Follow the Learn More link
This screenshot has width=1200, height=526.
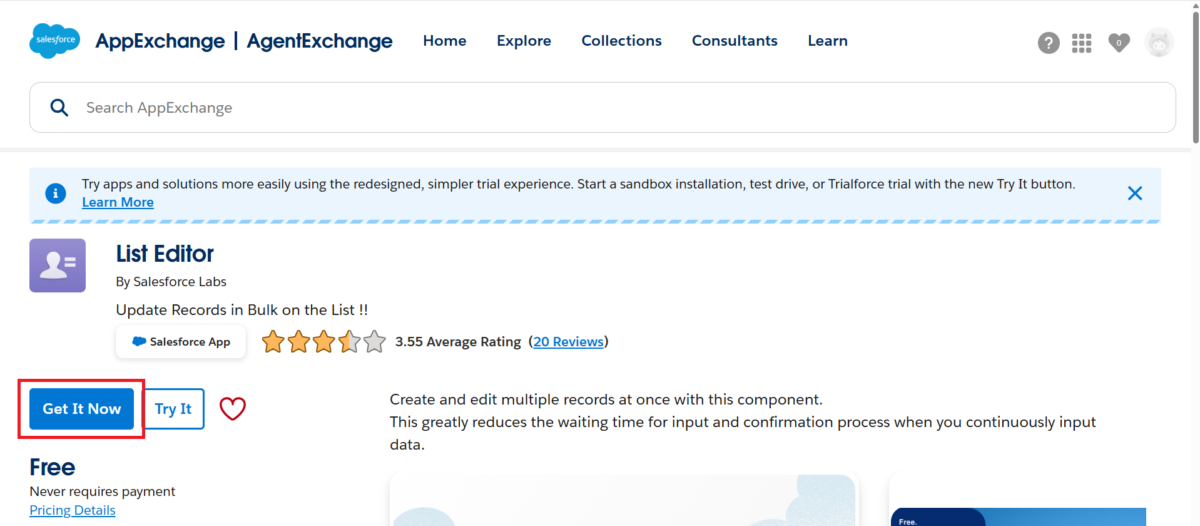[118, 202]
